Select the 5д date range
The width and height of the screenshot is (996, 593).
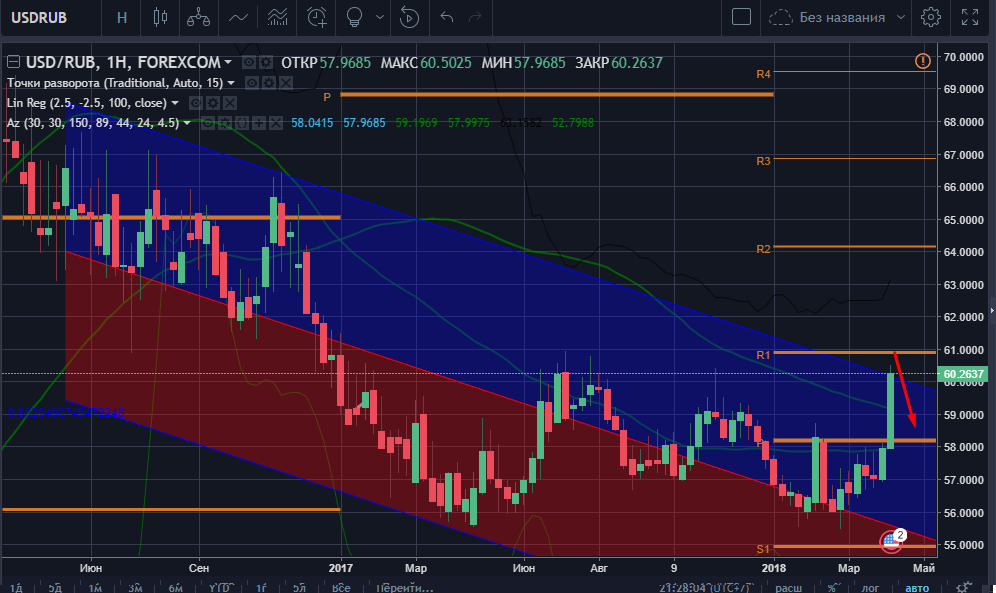coord(55,588)
